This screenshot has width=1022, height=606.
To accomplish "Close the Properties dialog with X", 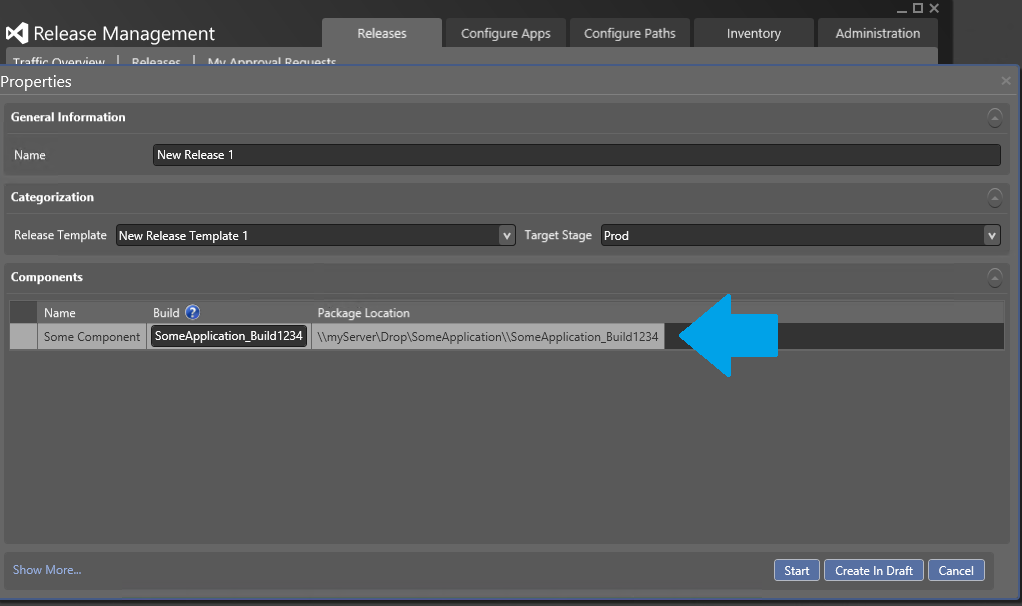I will point(1006,81).
